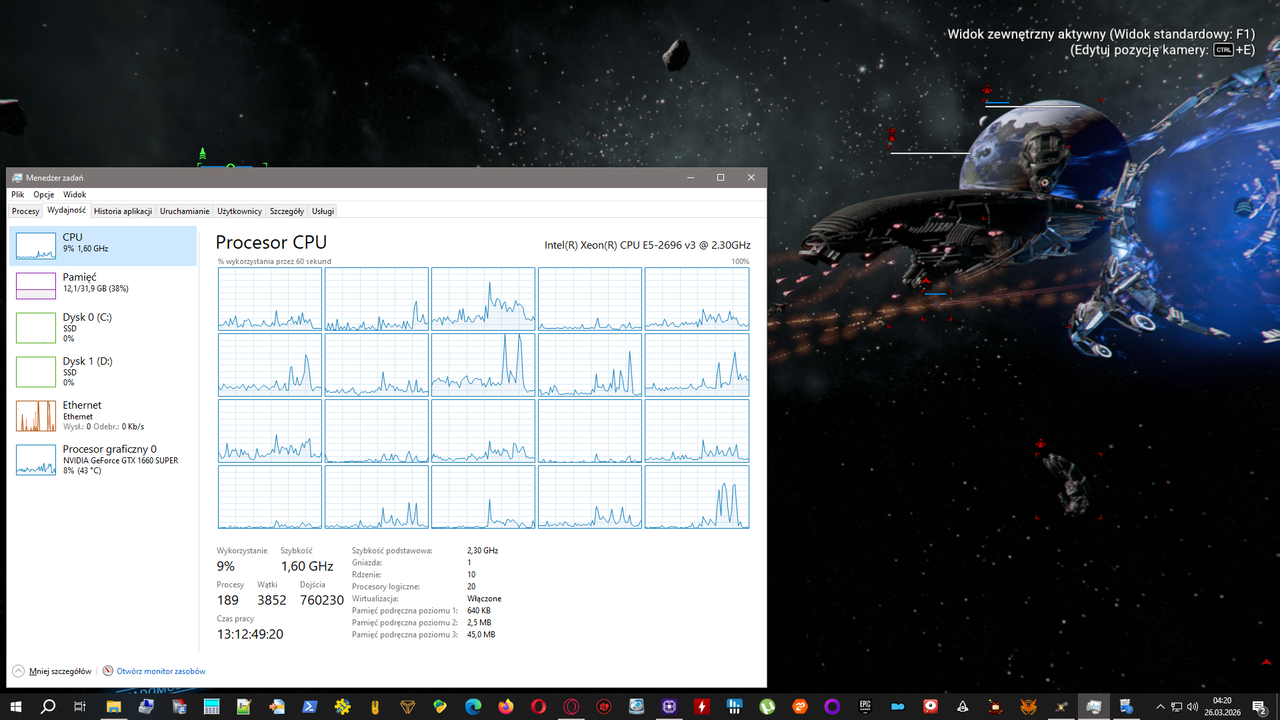Image resolution: width=1280 pixels, height=720 pixels.
Task: Click the CPU mini graph thumbnail
Action: (36, 245)
